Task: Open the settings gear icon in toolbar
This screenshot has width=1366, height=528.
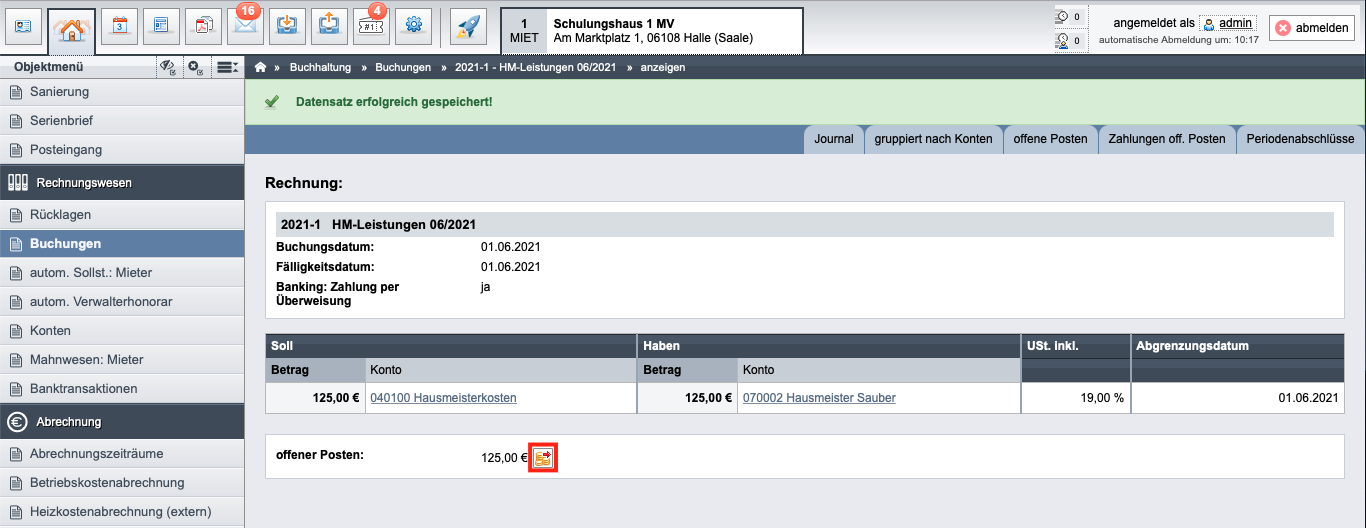Action: (413, 27)
